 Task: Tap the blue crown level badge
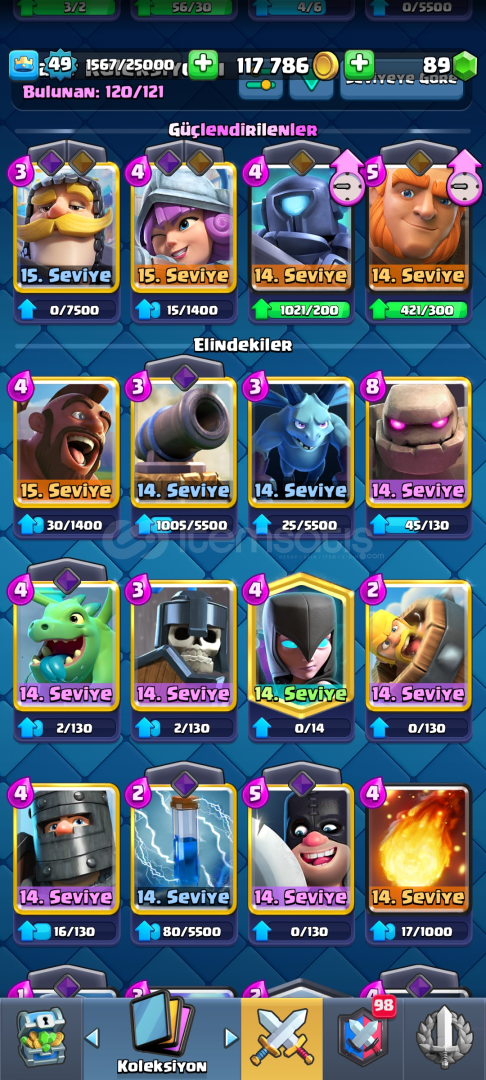[23, 66]
